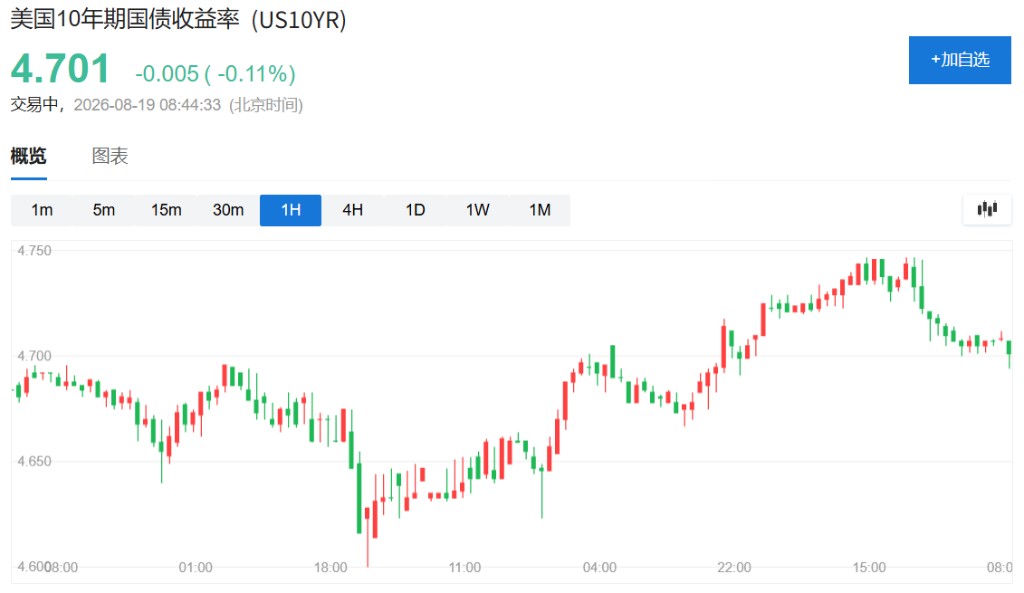Click the -0.005 (-0.11%) change figure
The width and height of the screenshot is (1024, 593).
[x=216, y=74]
